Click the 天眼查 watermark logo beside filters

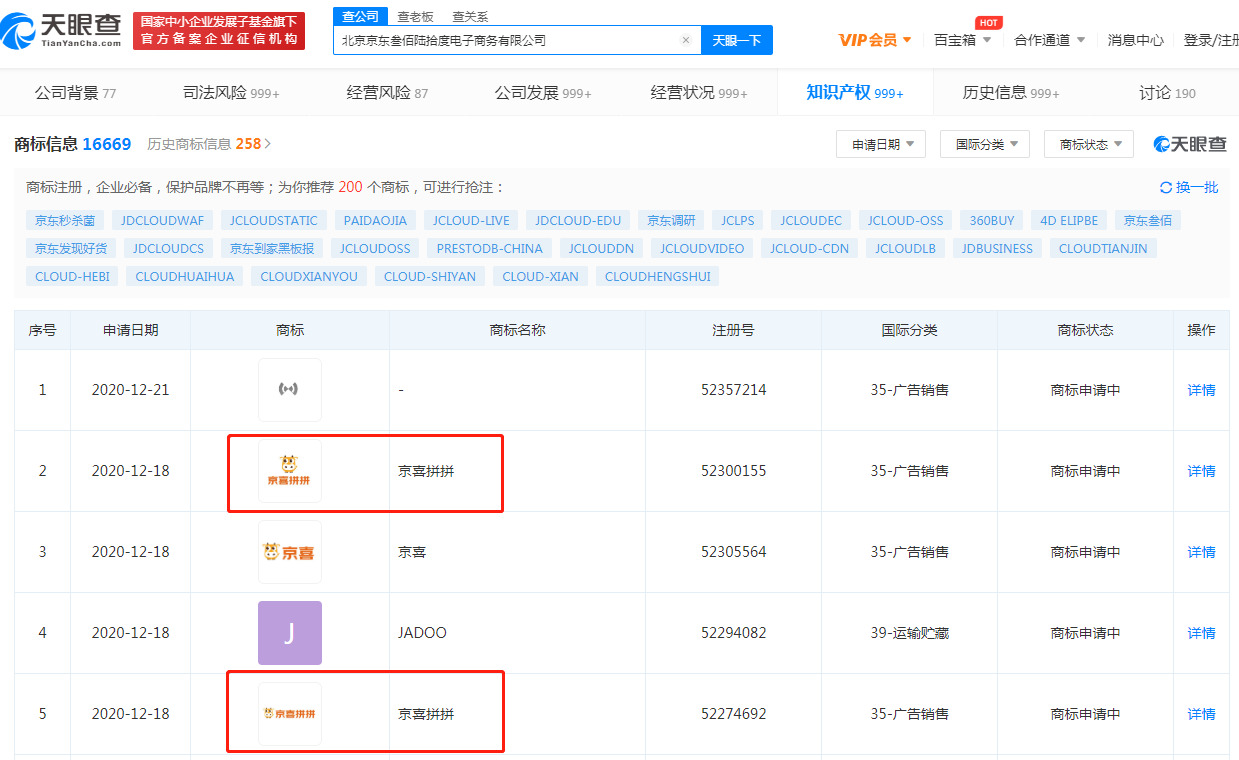1190,144
